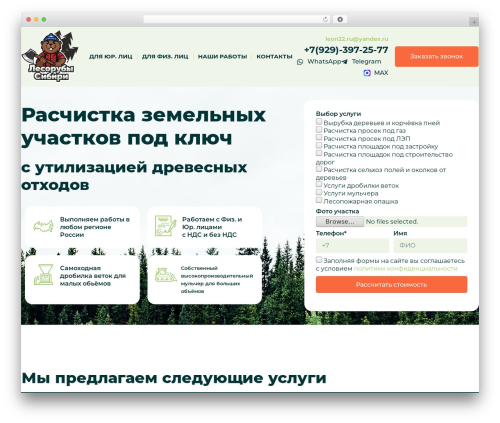Reload the page with browser refresh icon
This screenshot has height=423, width=500.
(325, 20)
